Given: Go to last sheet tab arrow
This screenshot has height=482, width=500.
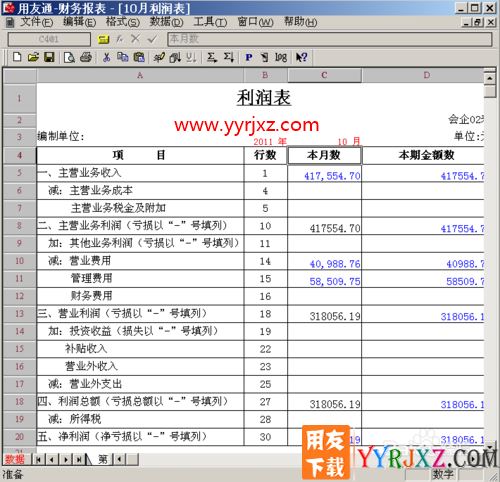Looking at the screenshot, I should click(x=79, y=460).
